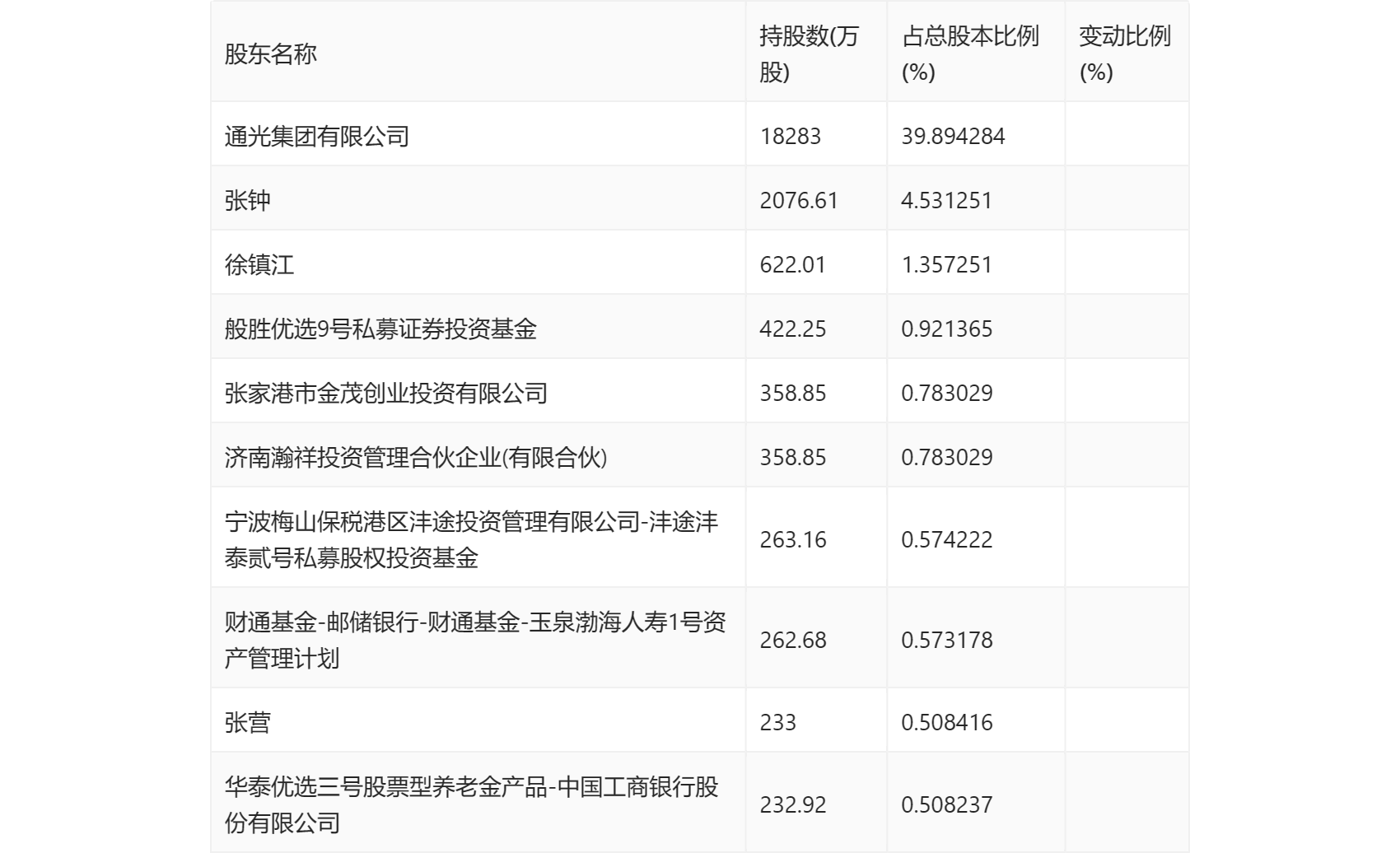Image resolution: width=1400 pixels, height=853 pixels.
Task: Click the holding value 622.01
Action: coord(792,264)
